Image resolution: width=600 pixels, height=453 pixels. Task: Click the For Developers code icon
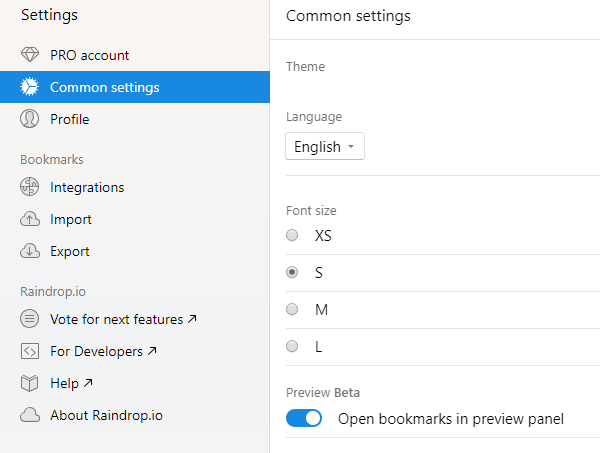(x=29, y=351)
